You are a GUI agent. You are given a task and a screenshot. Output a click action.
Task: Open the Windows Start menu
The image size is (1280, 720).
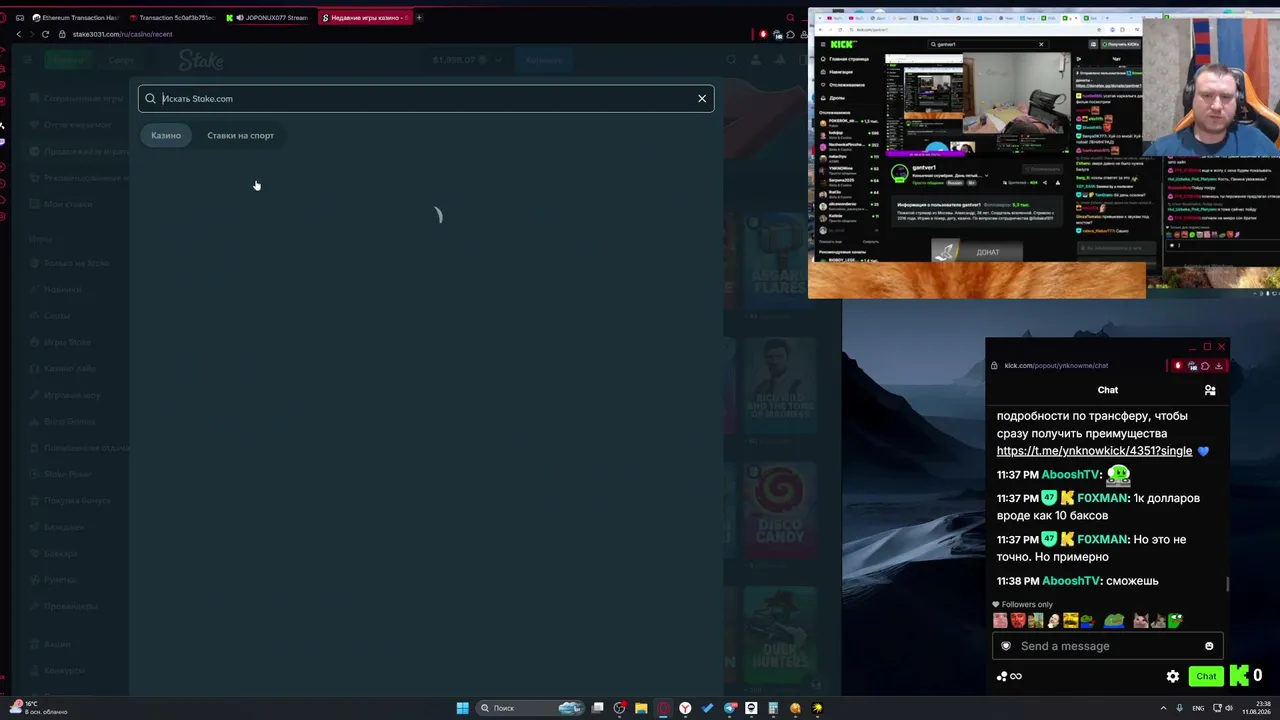coord(462,708)
